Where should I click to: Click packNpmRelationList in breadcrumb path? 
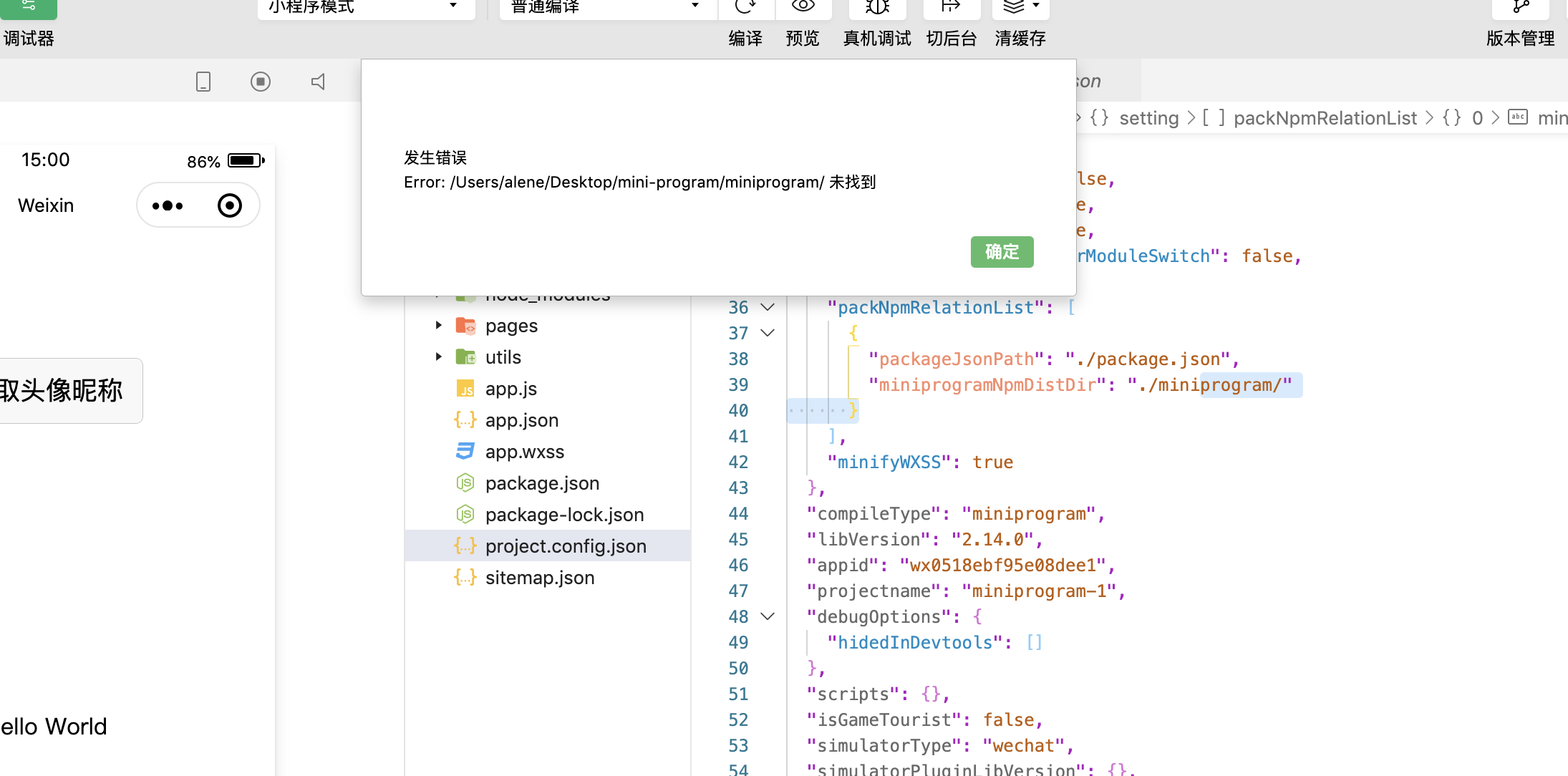[x=1325, y=118]
